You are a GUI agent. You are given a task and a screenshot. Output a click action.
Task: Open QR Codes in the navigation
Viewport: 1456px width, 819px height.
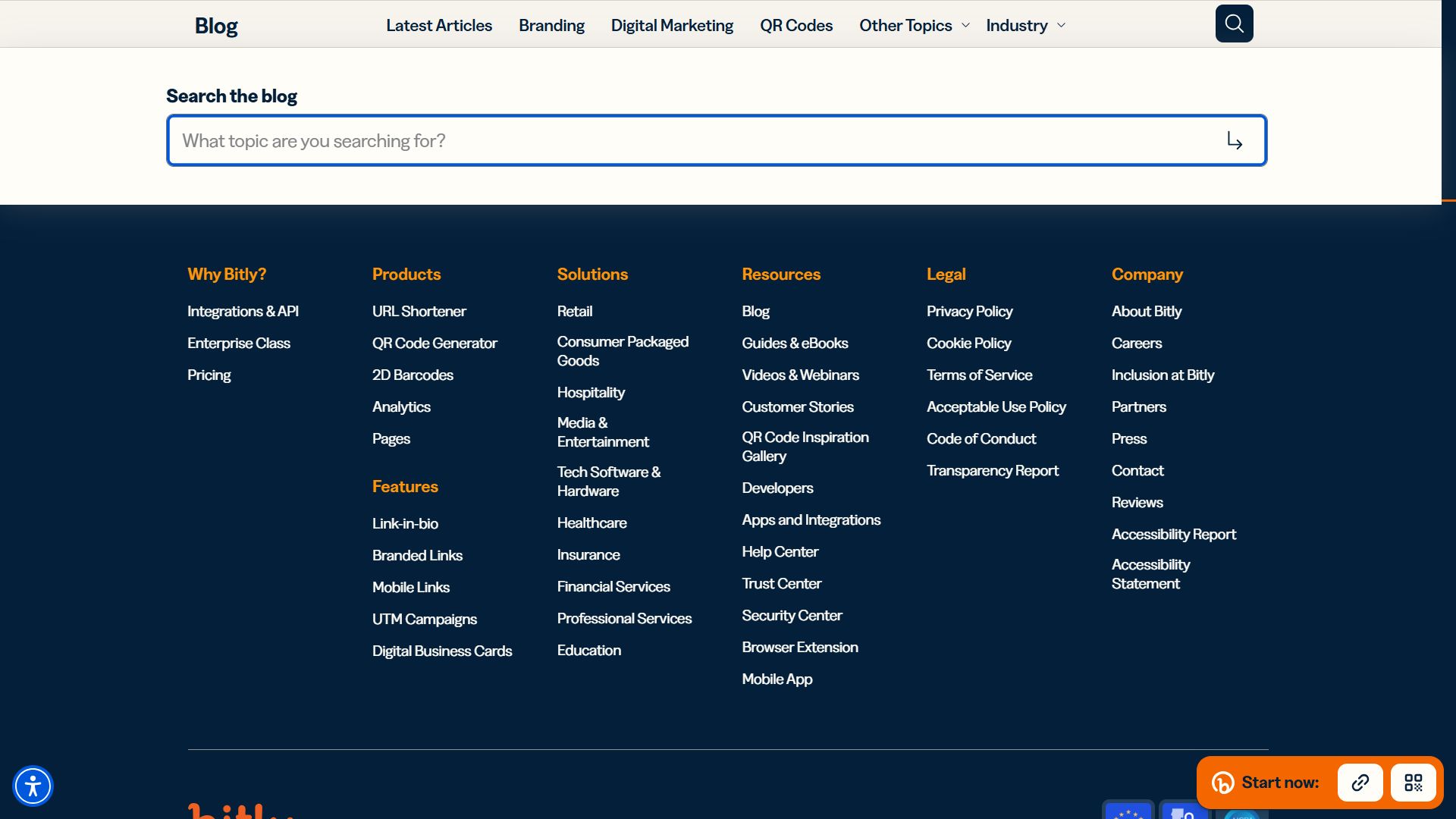click(796, 25)
